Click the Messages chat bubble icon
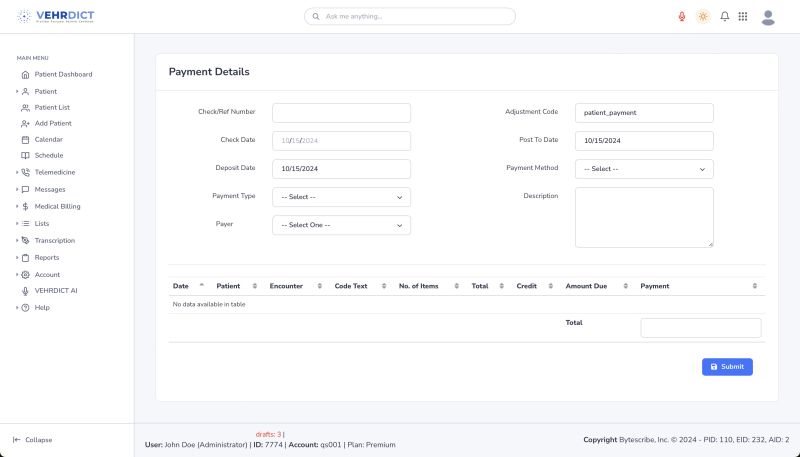This screenshot has height=457, width=800. [x=26, y=189]
